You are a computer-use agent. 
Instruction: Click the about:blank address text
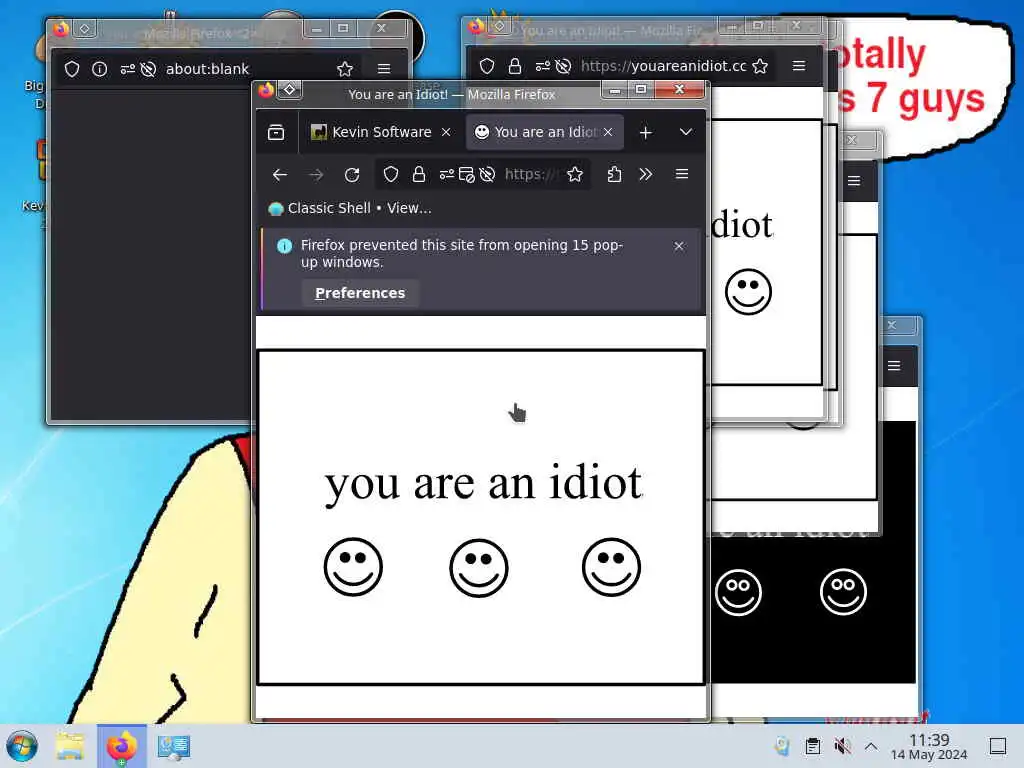[207, 69]
